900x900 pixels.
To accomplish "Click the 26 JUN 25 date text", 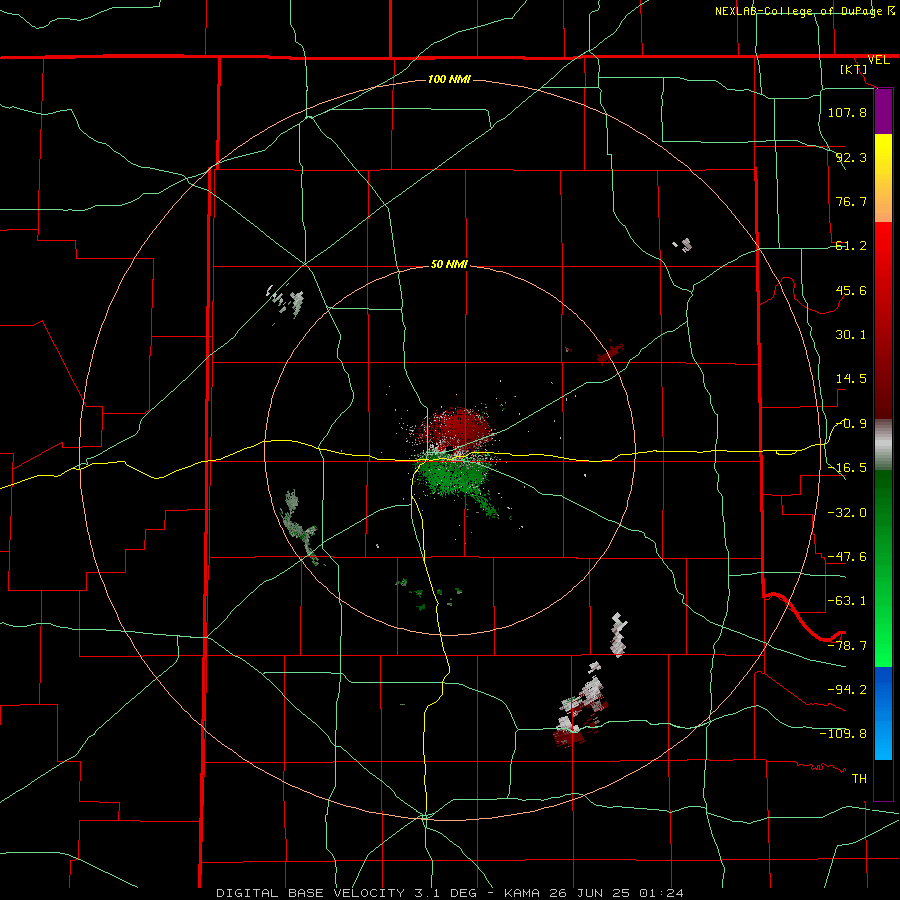I will coord(589,893).
